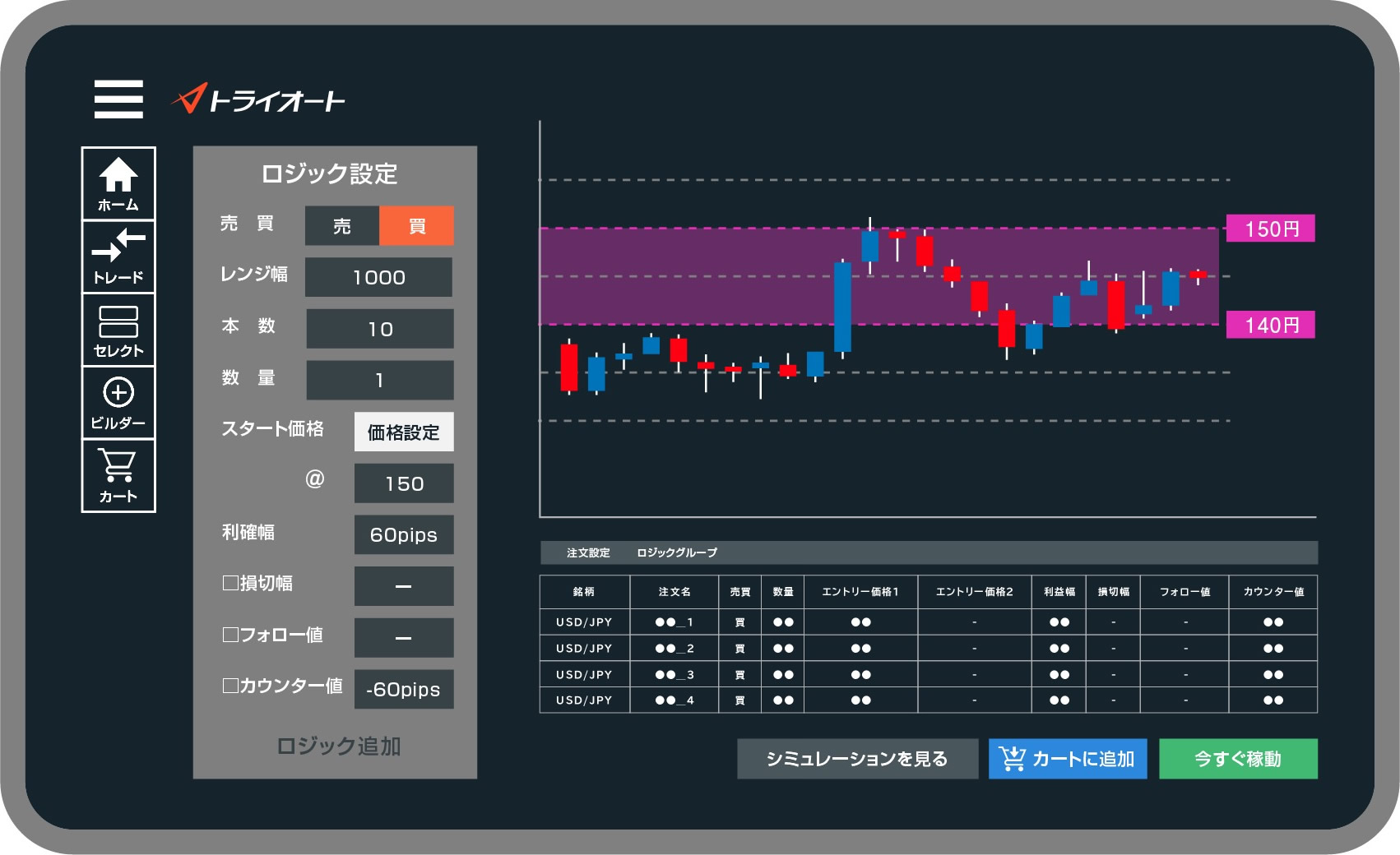Image resolution: width=1400 pixels, height=855 pixels.
Task: Open the カート cart icon
Action: pyautogui.click(x=118, y=475)
